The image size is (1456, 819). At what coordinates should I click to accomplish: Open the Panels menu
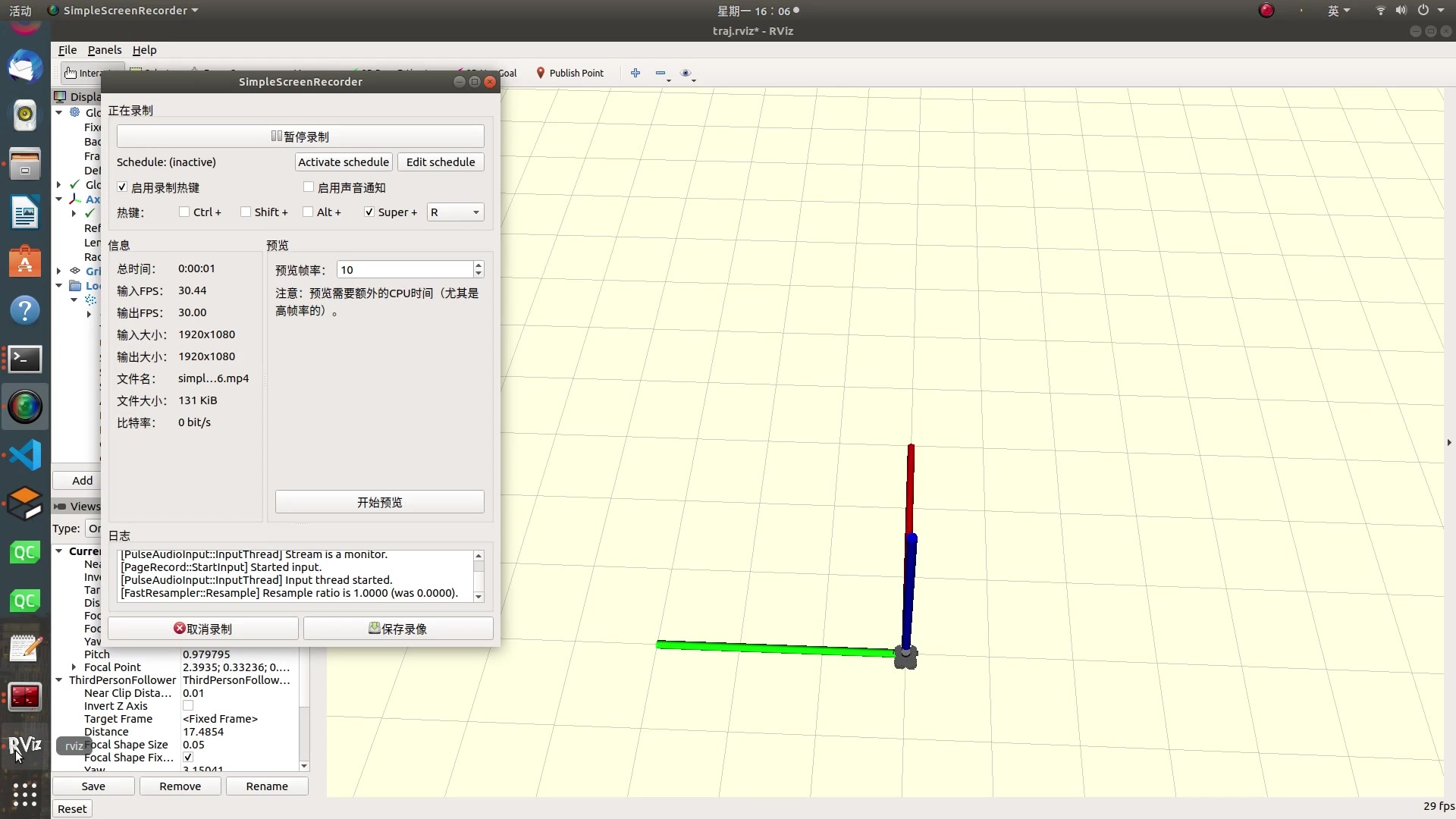coord(104,50)
